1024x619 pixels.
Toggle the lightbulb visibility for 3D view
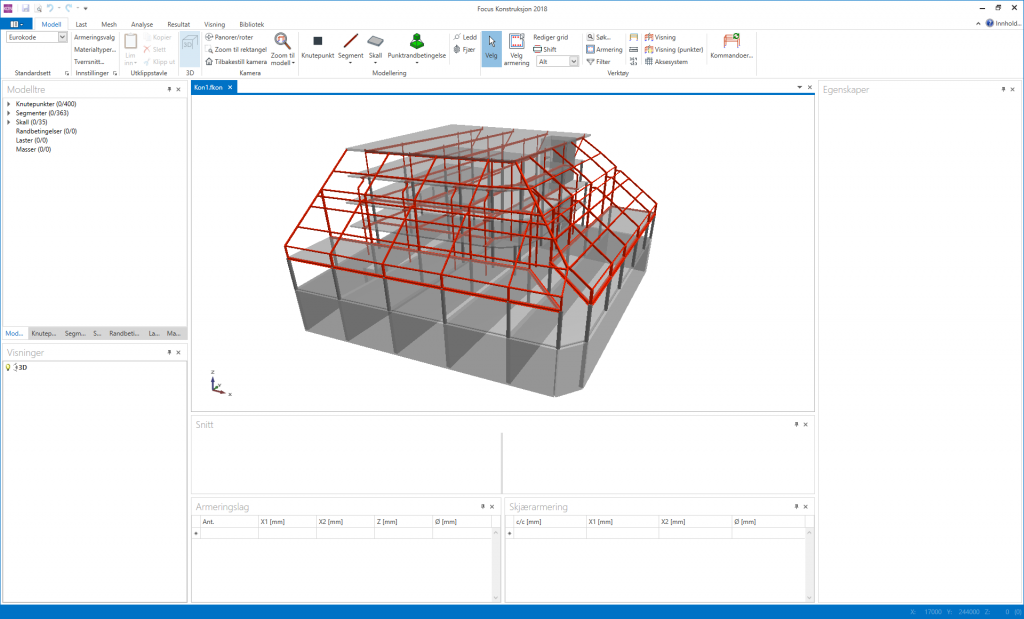pos(8,368)
